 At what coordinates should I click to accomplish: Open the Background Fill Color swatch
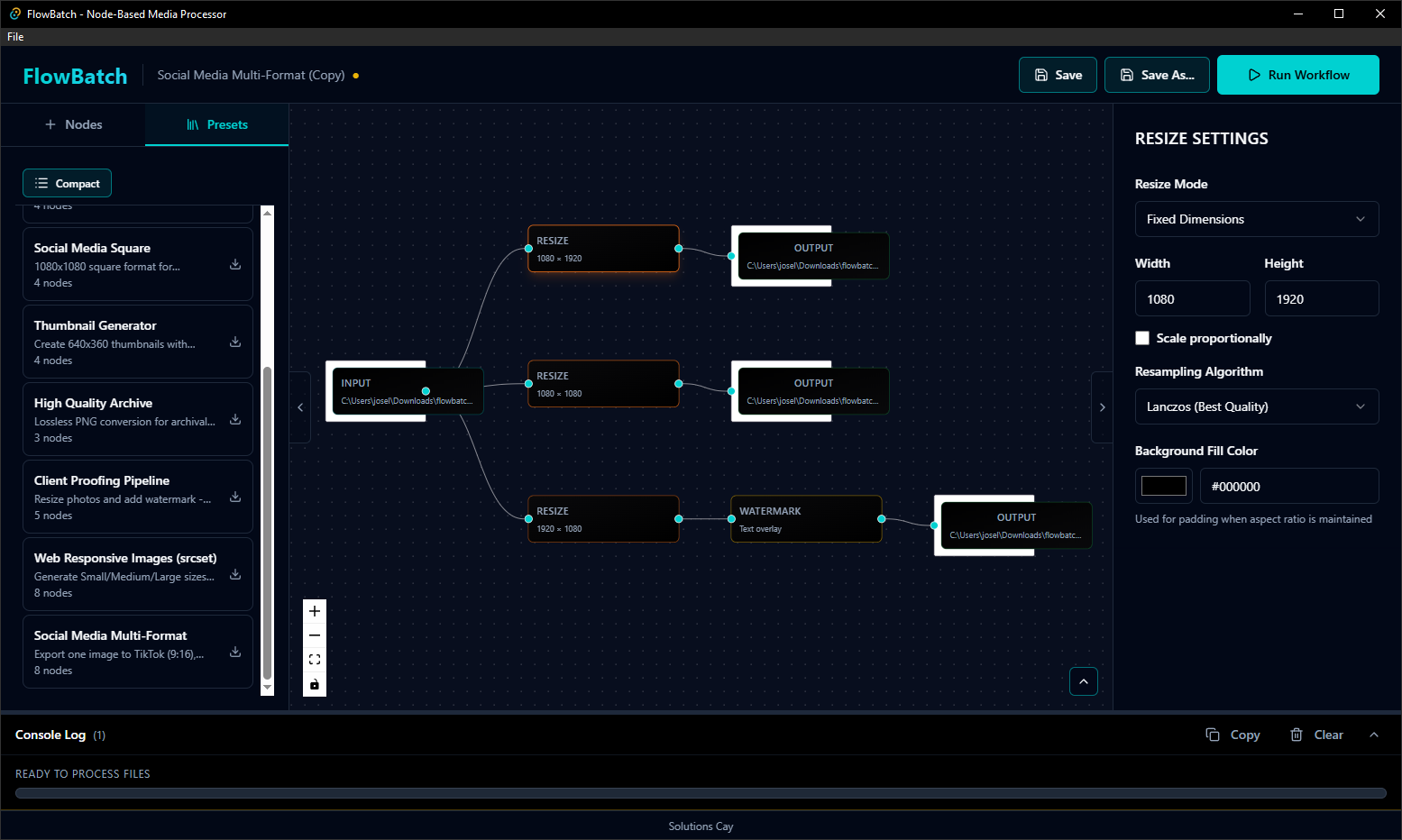(1163, 486)
